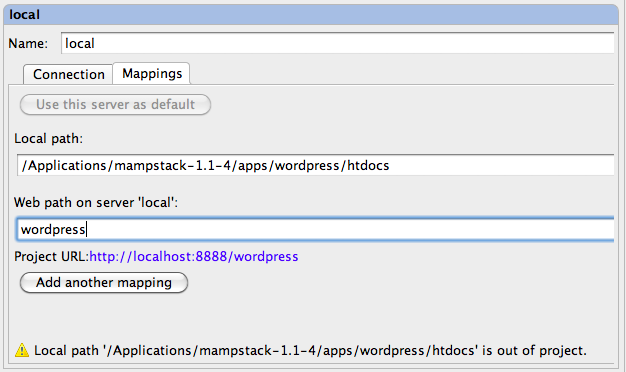The width and height of the screenshot is (626, 372).
Task: Click 'Use this server as default' button
Action: pyautogui.click(x=115, y=105)
